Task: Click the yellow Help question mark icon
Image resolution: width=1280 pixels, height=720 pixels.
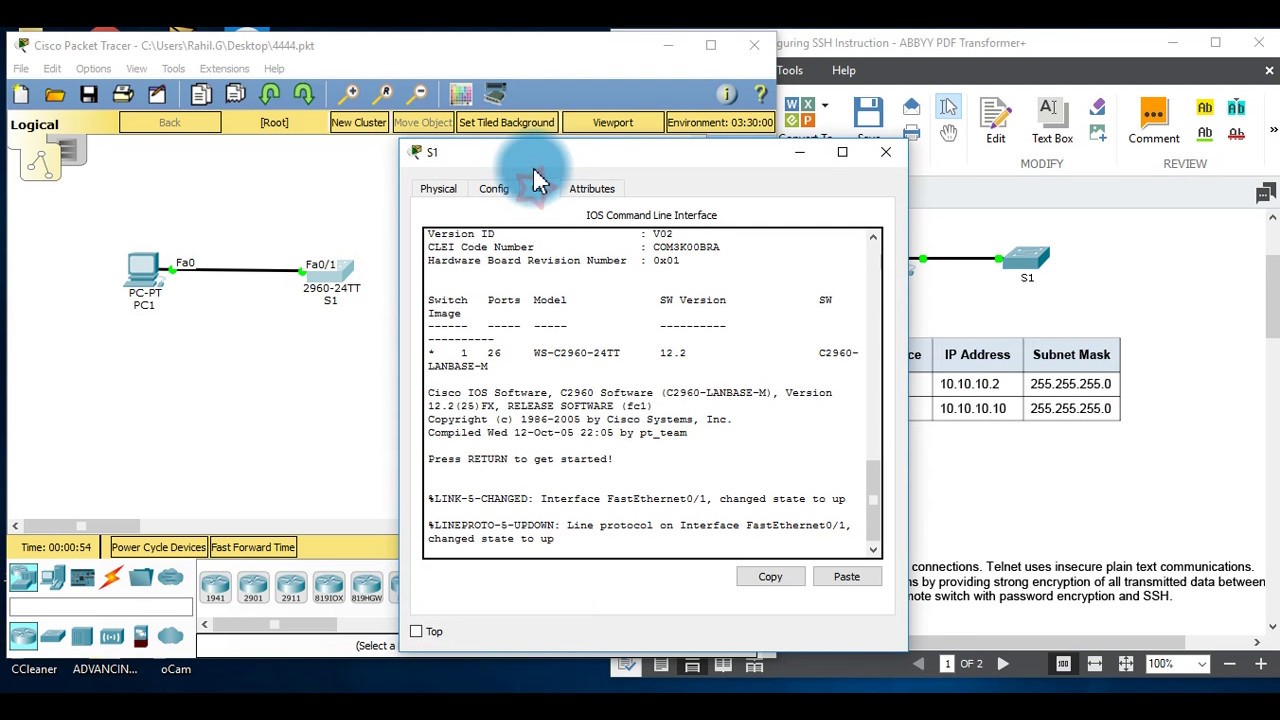Action: pyautogui.click(x=760, y=94)
